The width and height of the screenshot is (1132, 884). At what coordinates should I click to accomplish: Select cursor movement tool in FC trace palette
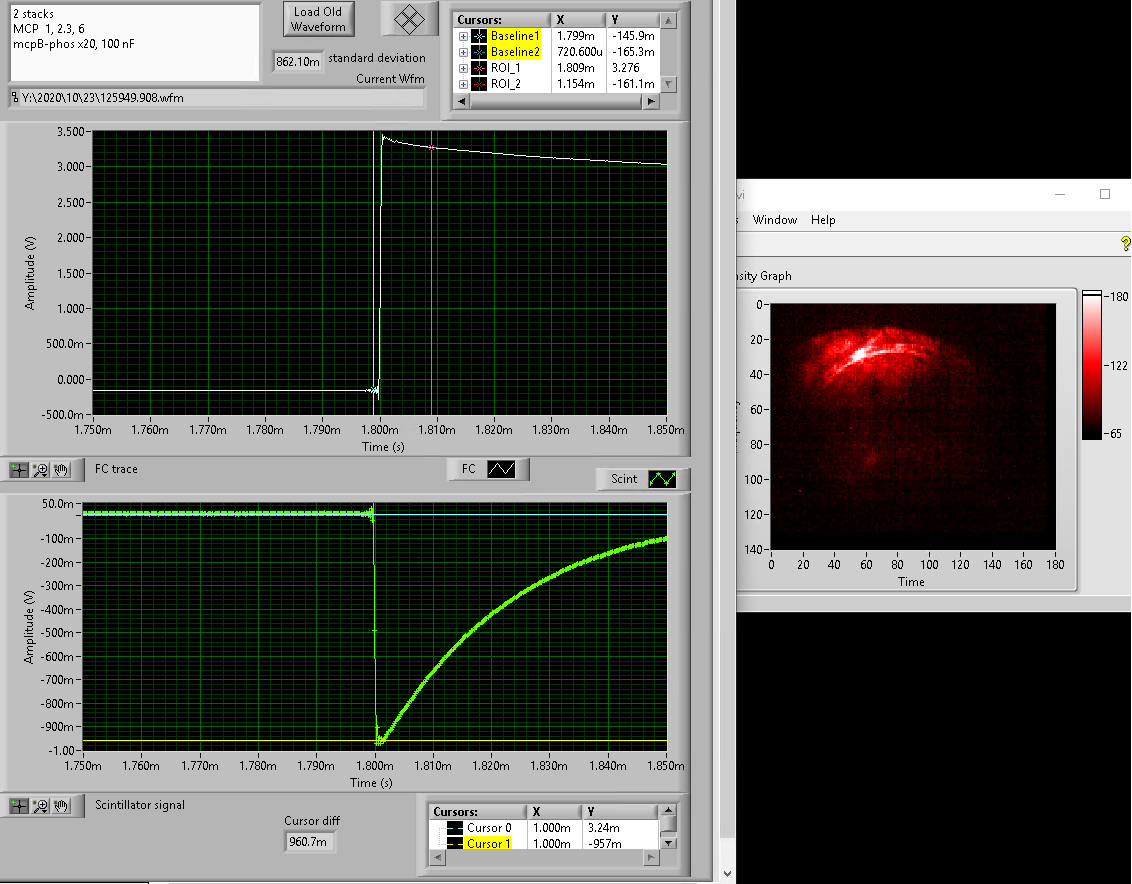tap(19, 469)
